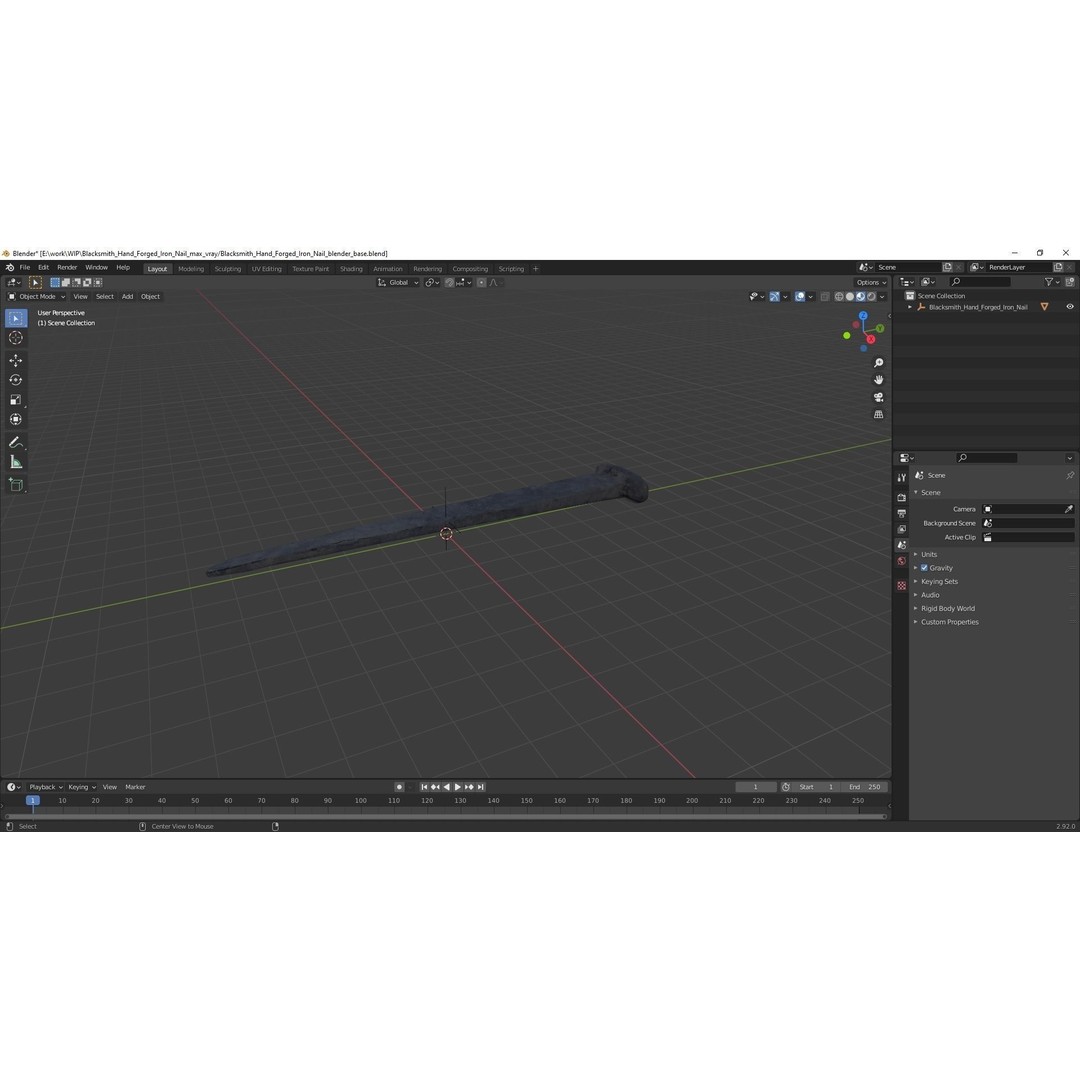Screen dimensions: 1080x1080
Task: Choose the Move tool
Action: point(16,360)
